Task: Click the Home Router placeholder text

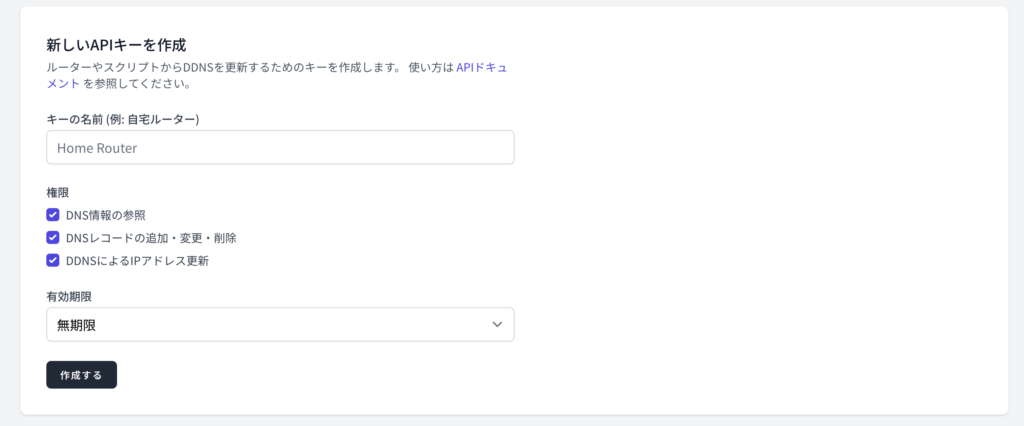Action: click(97, 148)
